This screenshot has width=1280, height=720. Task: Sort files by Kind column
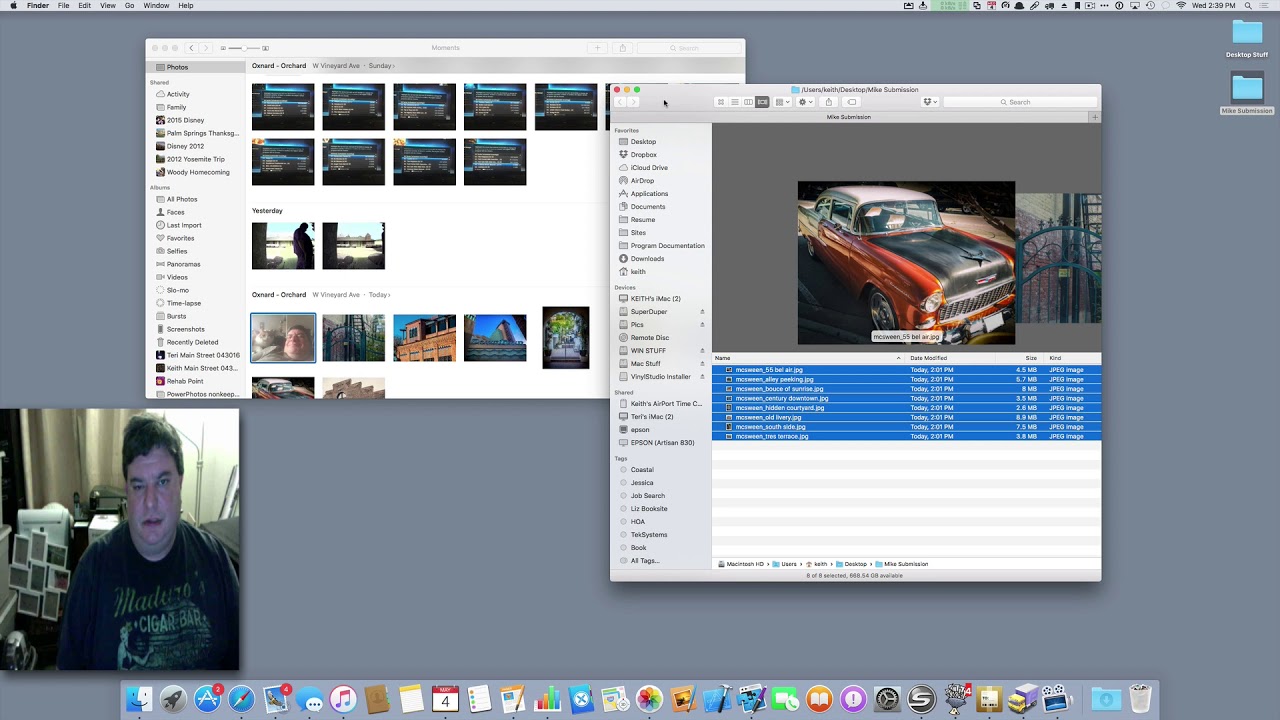(x=1074, y=358)
